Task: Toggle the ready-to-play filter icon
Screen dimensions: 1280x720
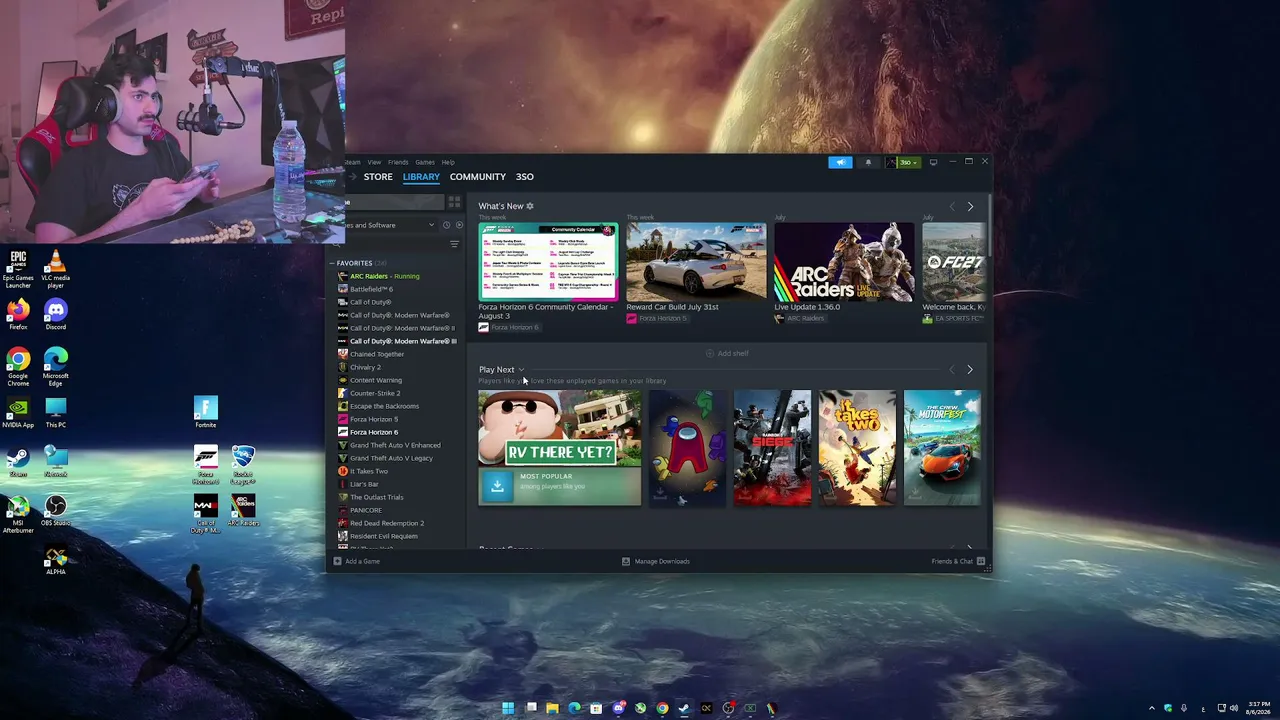Action: point(459,225)
